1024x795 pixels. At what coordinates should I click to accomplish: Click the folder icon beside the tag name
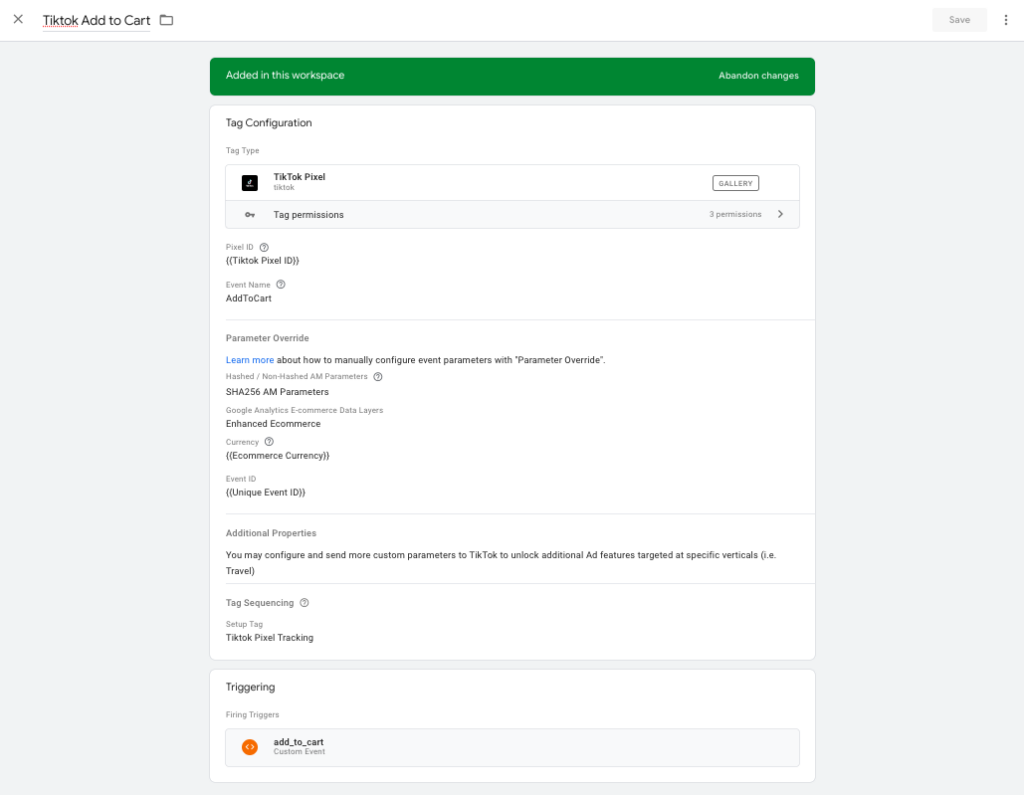click(x=166, y=20)
